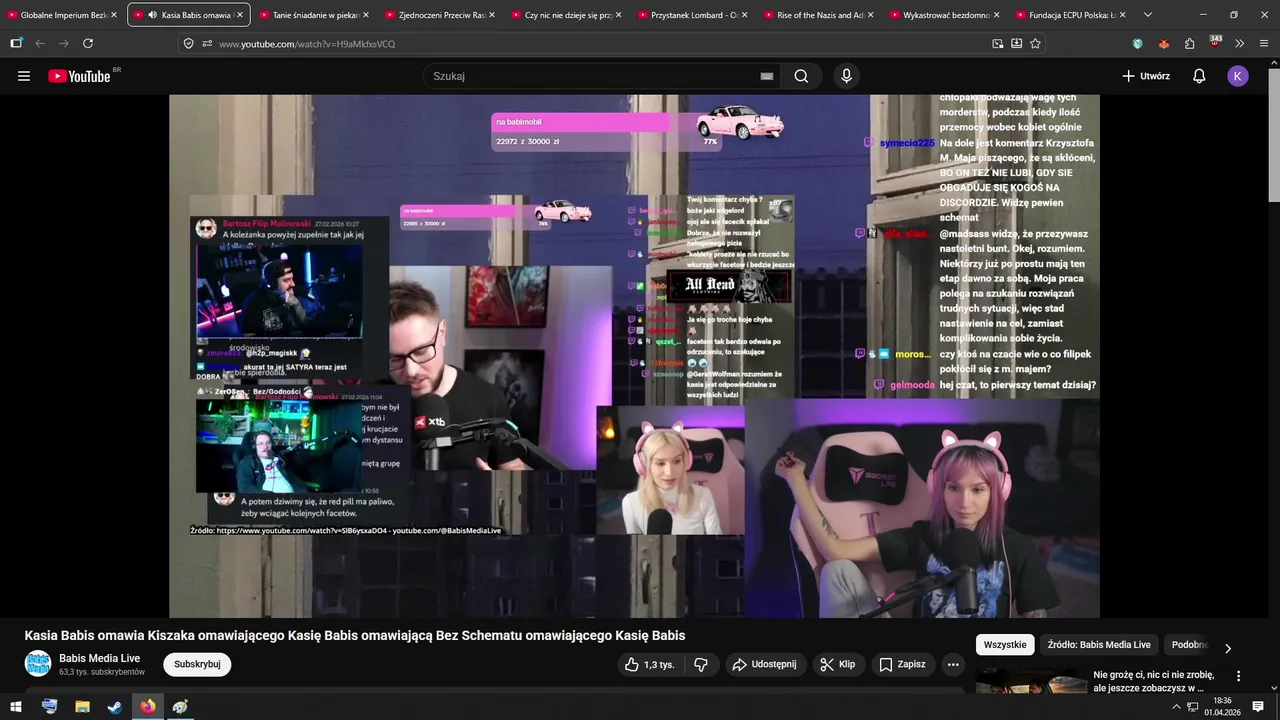Open the account avatar K menu
This screenshot has width=1280, height=720.
pyautogui.click(x=1238, y=76)
